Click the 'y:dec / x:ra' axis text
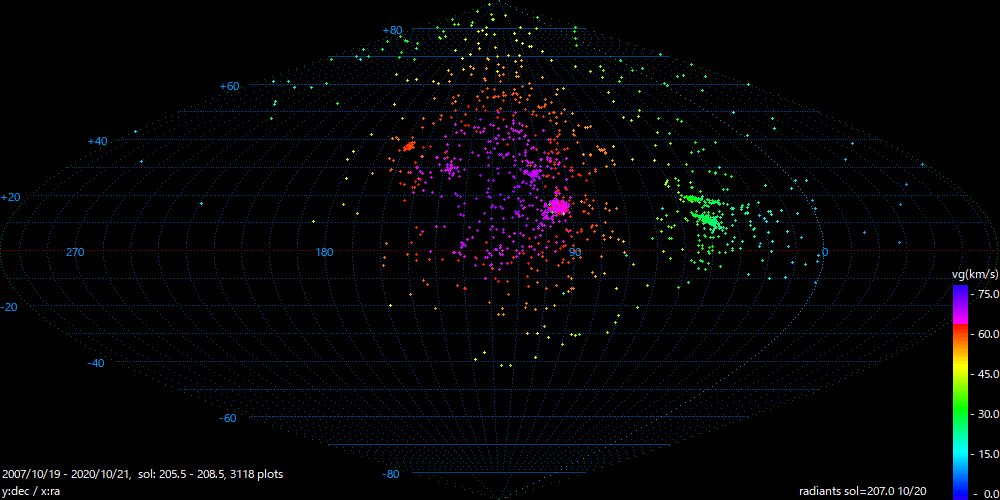This screenshot has height=500, width=1000. 32,491
